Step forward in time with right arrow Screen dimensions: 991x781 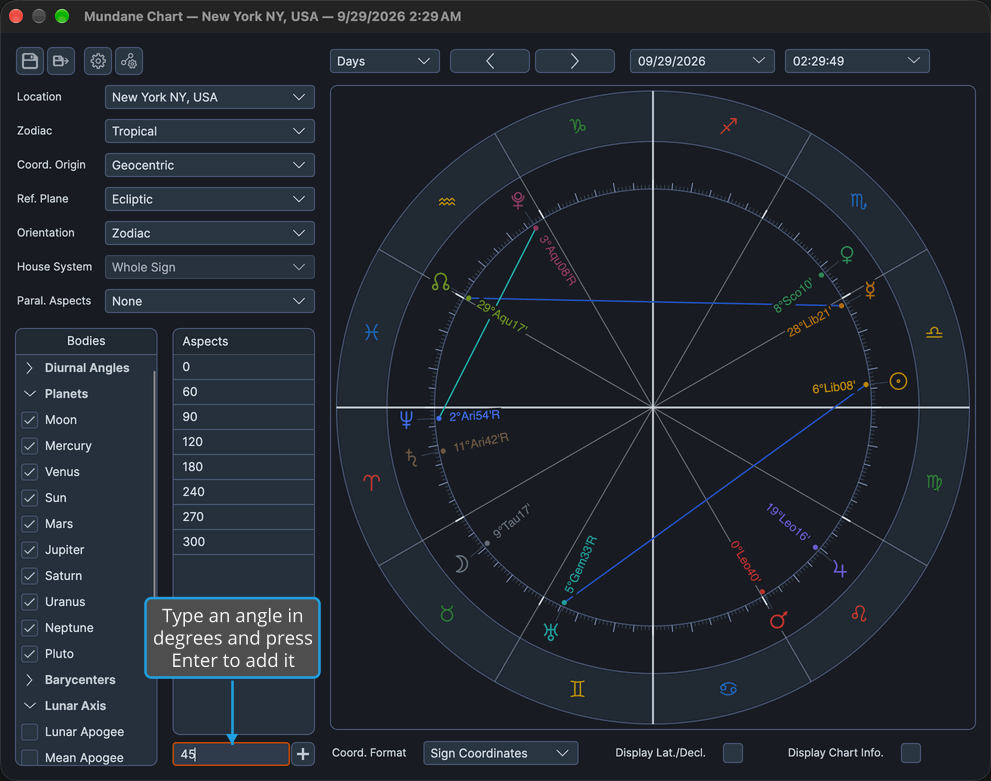(575, 61)
